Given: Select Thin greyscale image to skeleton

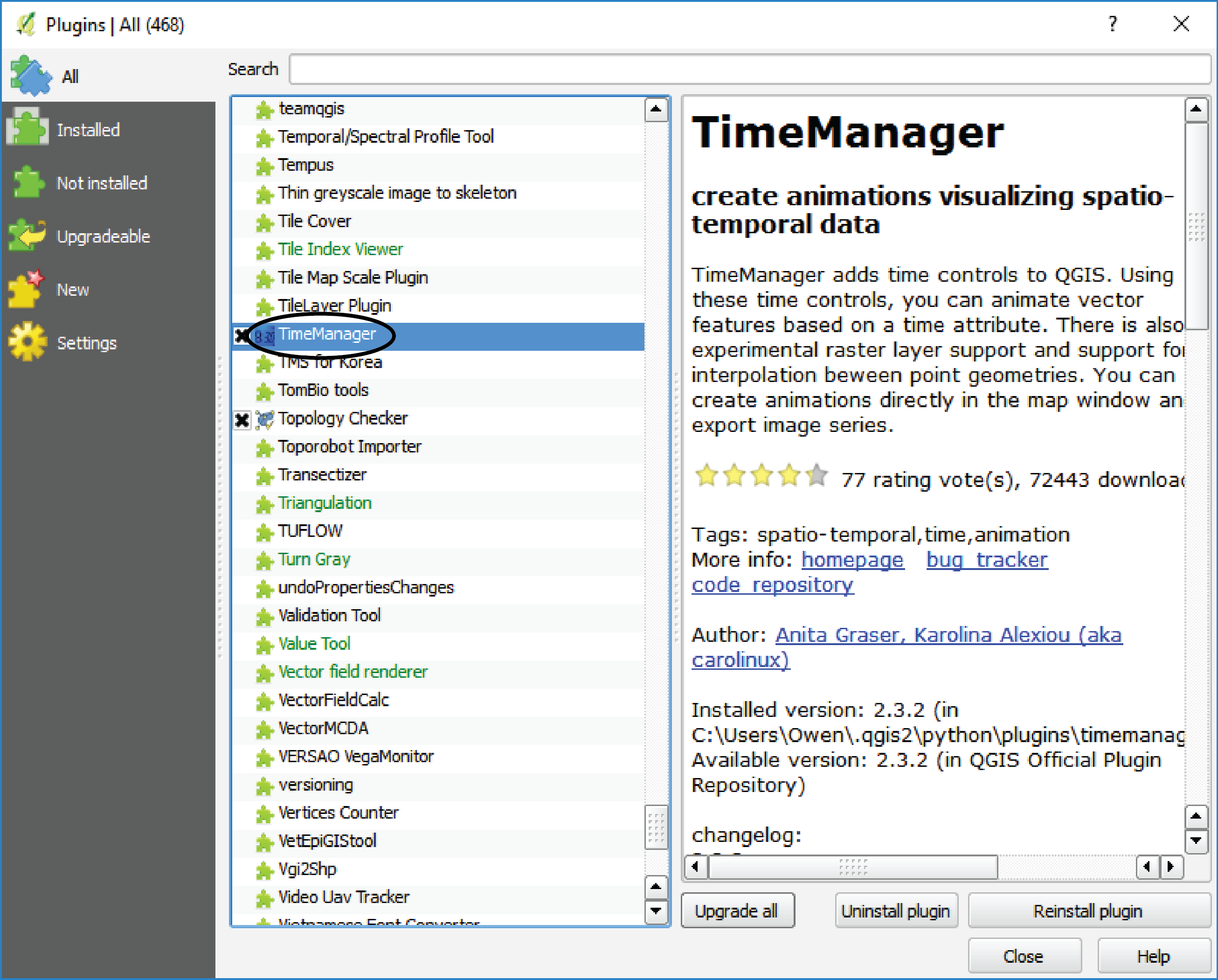Looking at the screenshot, I should [x=438, y=193].
